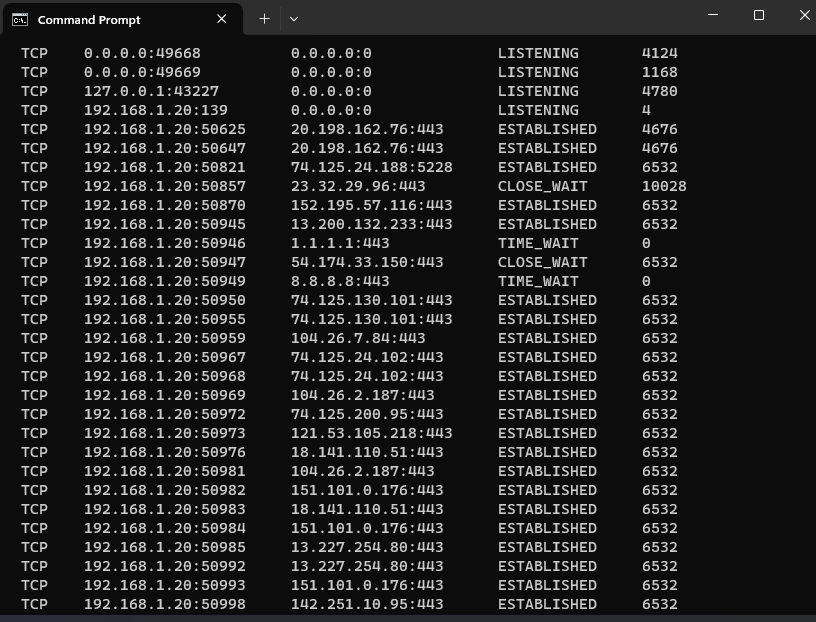Click local address 192.168.1.20:50992
Viewport: 816px width, 622px height.
[164, 566]
